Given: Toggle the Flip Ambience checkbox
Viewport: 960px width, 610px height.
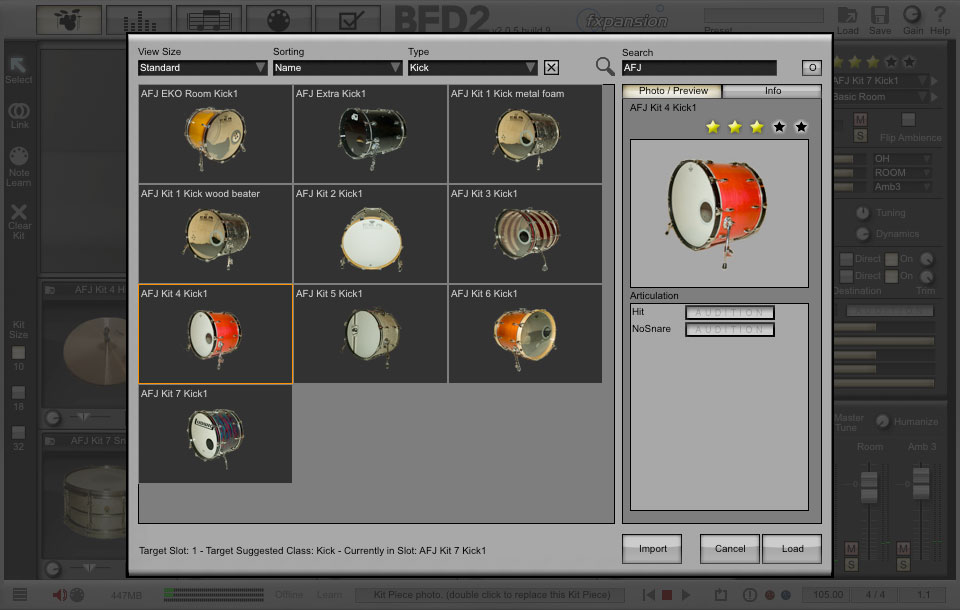Looking at the screenshot, I should (909, 119).
